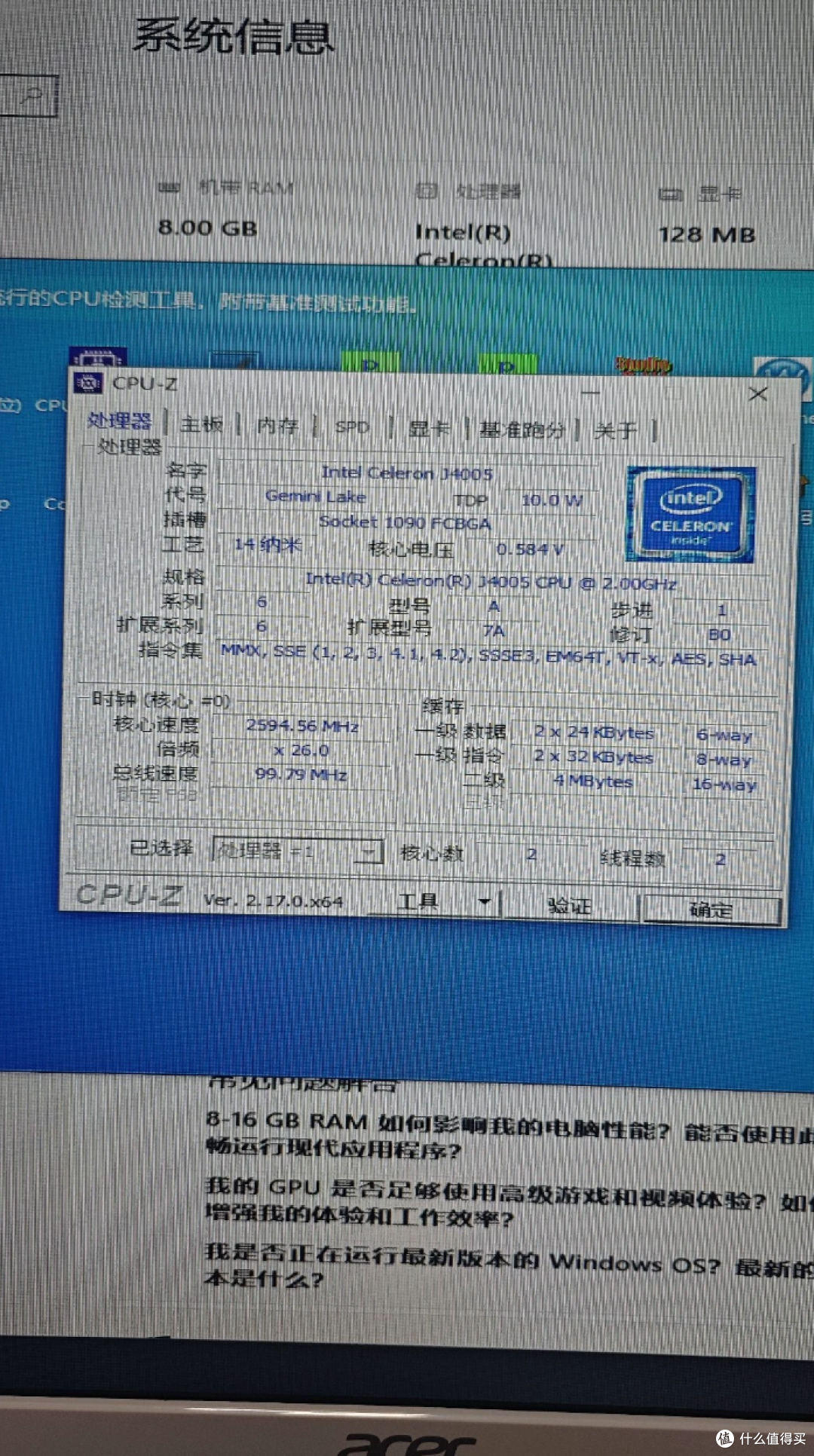Click the Gemini Lake code name value

point(316,496)
